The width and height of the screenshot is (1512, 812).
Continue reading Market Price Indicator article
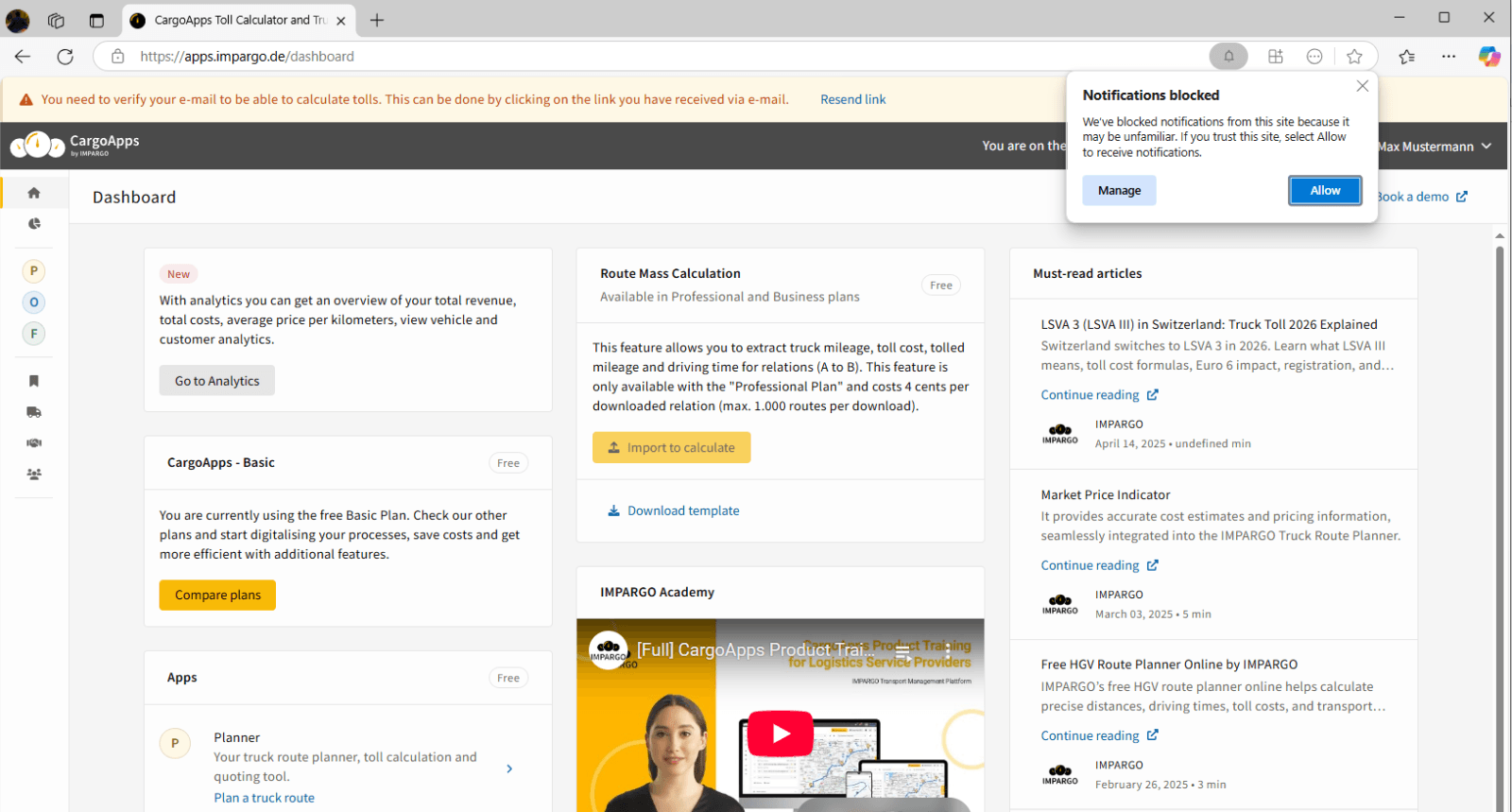(x=1099, y=565)
